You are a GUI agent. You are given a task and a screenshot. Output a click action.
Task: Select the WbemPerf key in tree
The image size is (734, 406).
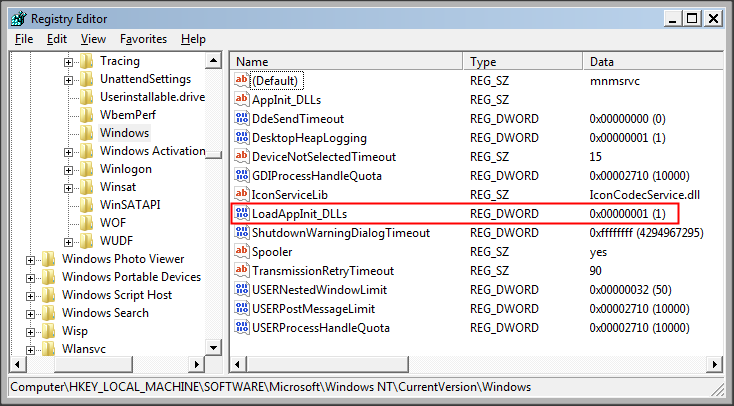(x=127, y=115)
